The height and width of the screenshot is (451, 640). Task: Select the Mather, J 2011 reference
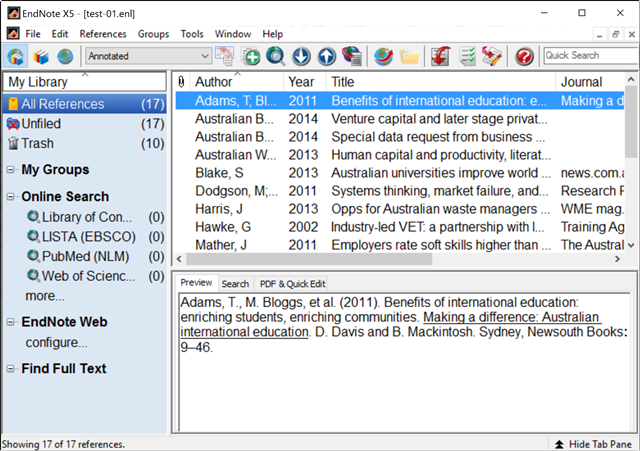click(400, 244)
